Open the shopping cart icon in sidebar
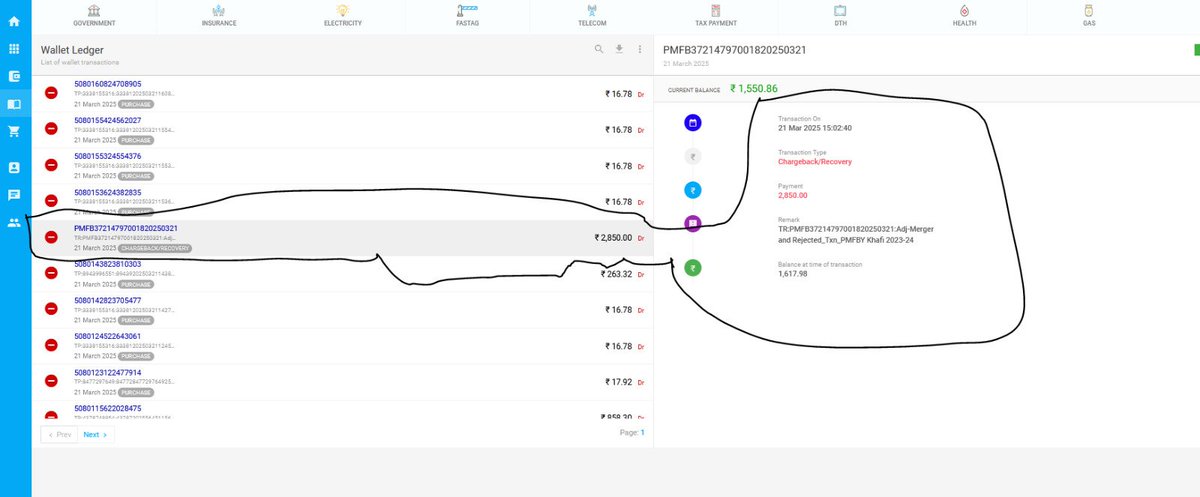The height and width of the screenshot is (497, 1200). point(14,131)
